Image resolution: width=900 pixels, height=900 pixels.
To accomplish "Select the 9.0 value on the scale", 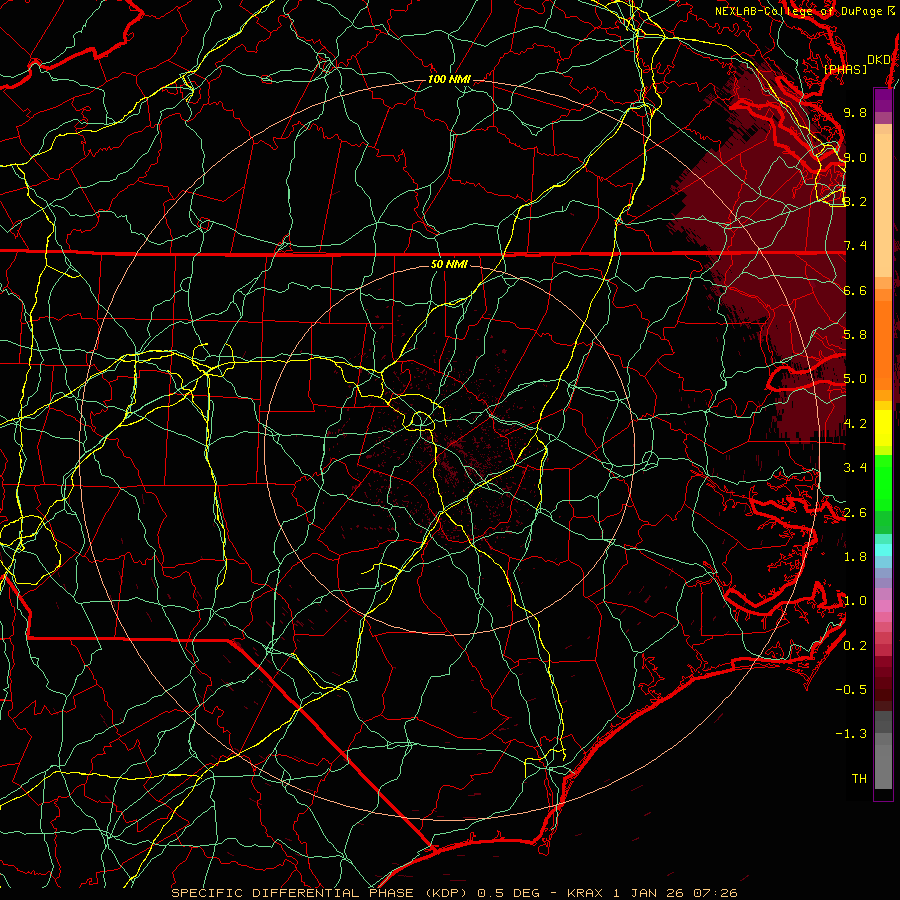I will [x=855, y=157].
